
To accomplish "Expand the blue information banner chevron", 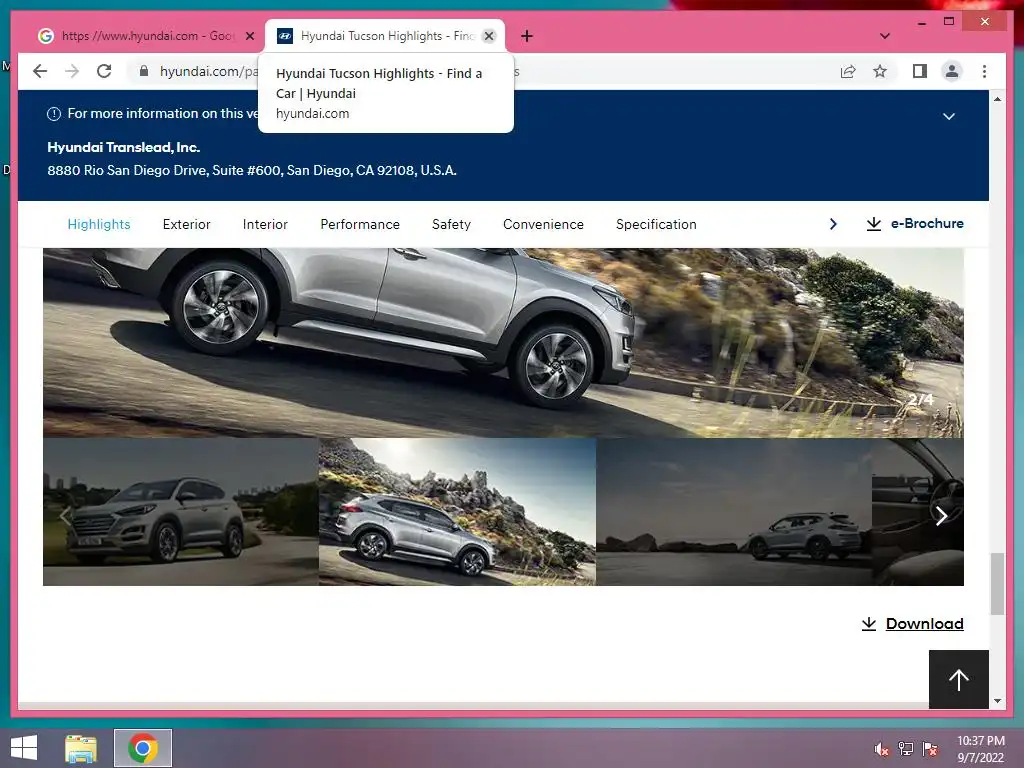I will tap(949, 116).
